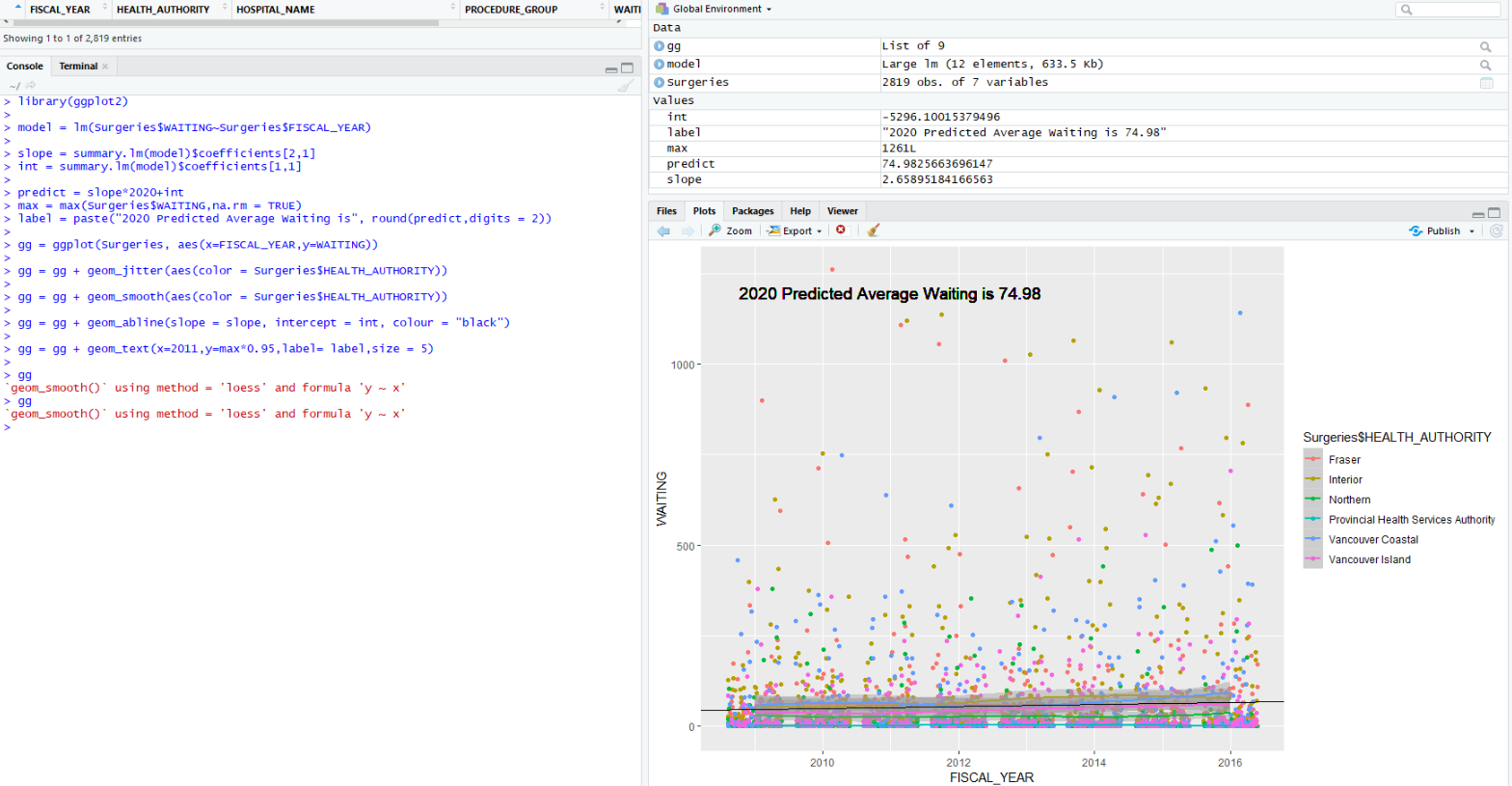This screenshot has height=786, width=1512.
Task: Maximize the Plots pane
Action: (1495, 213)
